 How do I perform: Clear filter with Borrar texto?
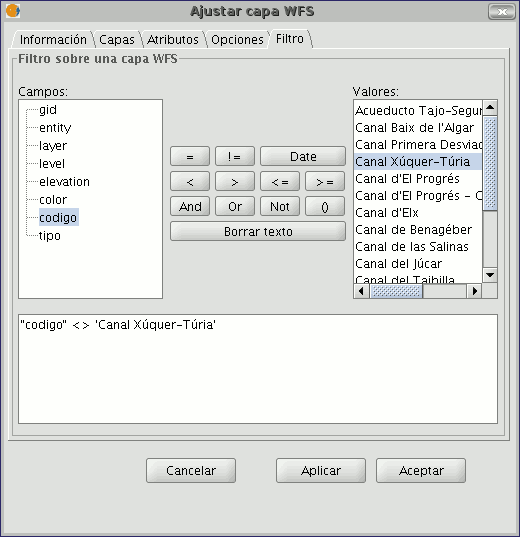coord(258,232)
